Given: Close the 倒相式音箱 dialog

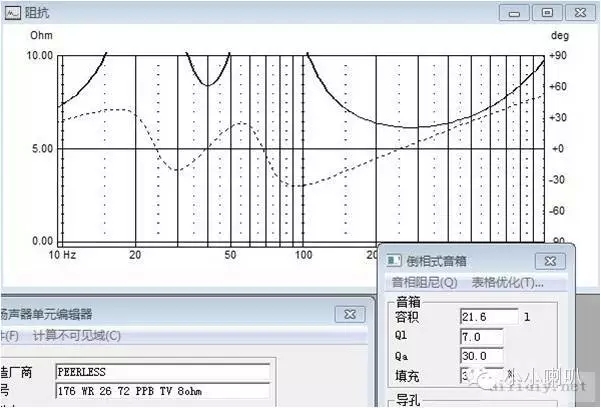Looking at the screenshot, I should point(549,260).
